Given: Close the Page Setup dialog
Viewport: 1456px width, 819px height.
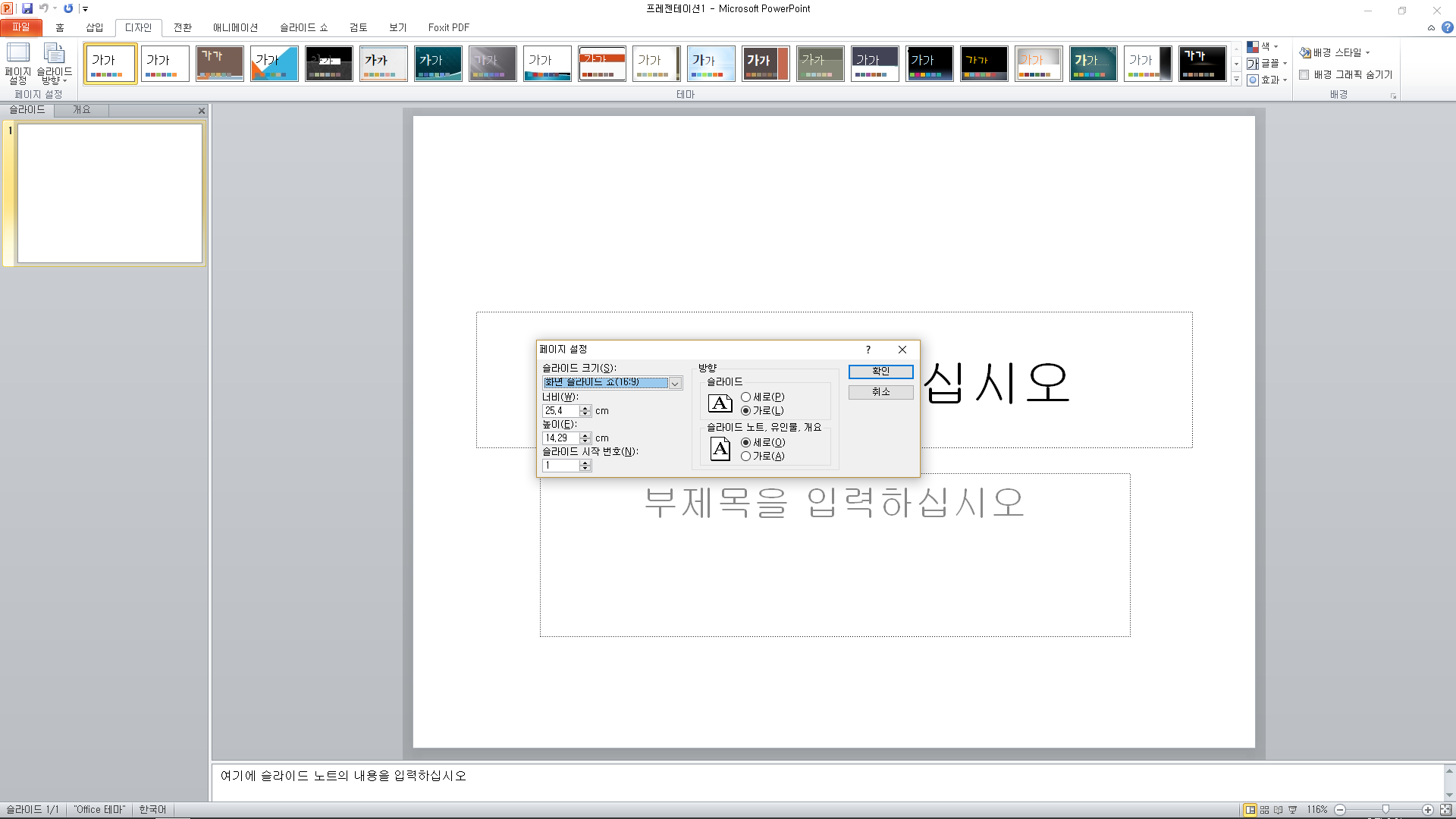Looking at the screenshot, I should (x=902, y=350).
